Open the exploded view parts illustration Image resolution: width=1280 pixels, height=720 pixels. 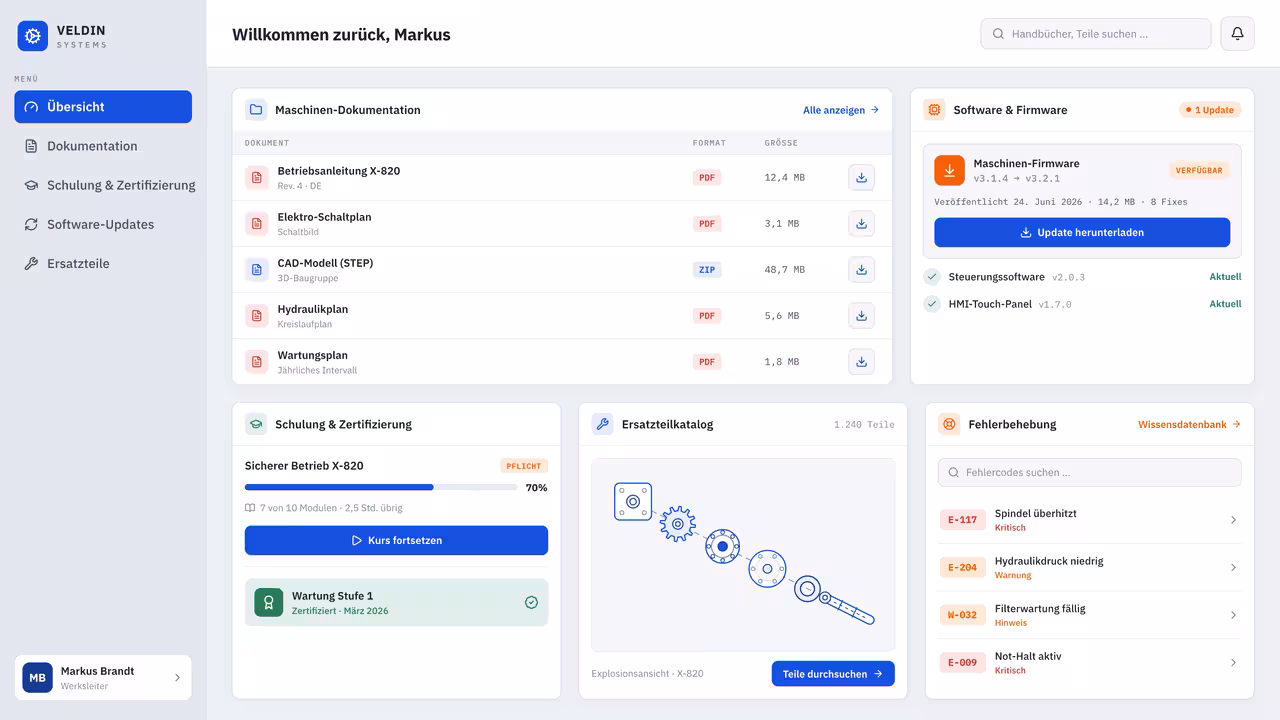tap(743, 555)
